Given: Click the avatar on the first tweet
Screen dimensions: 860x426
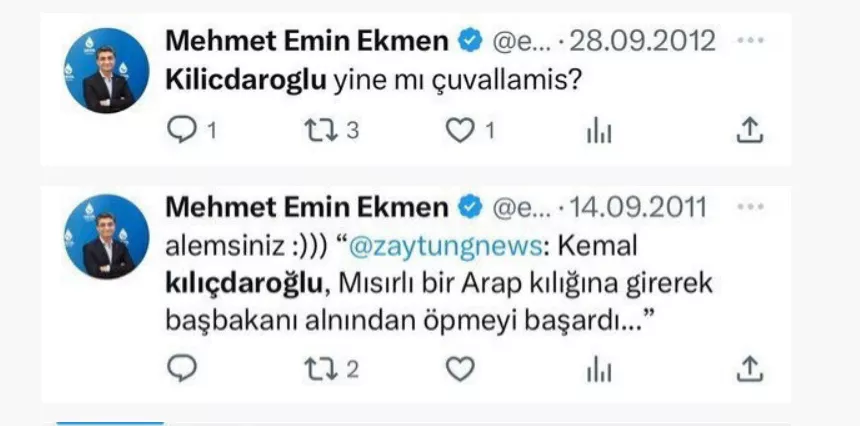Looking at the screenshot, I should point(106,71).
